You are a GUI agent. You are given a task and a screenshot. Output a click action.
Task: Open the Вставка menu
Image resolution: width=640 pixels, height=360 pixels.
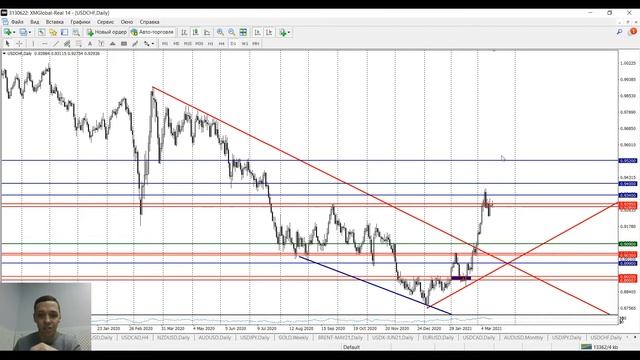pos(55,22)
